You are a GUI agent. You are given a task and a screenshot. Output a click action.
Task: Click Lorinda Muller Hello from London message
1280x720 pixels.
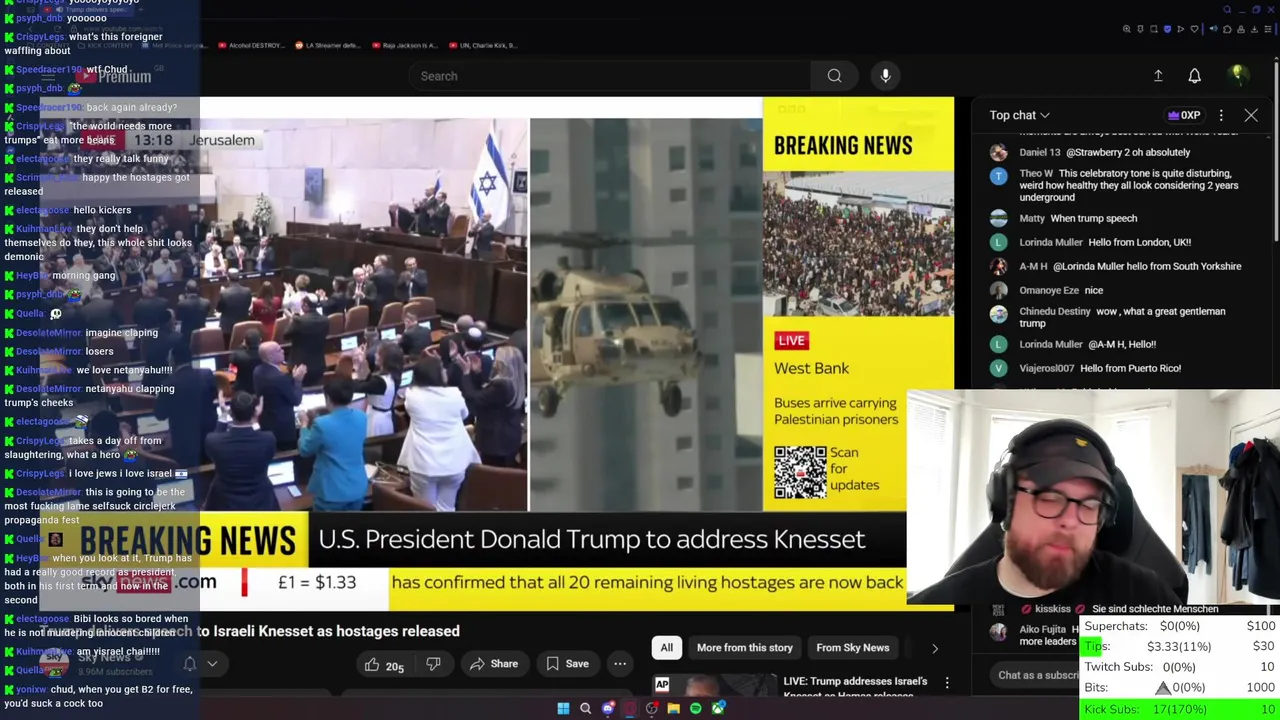pos(1105,242)
